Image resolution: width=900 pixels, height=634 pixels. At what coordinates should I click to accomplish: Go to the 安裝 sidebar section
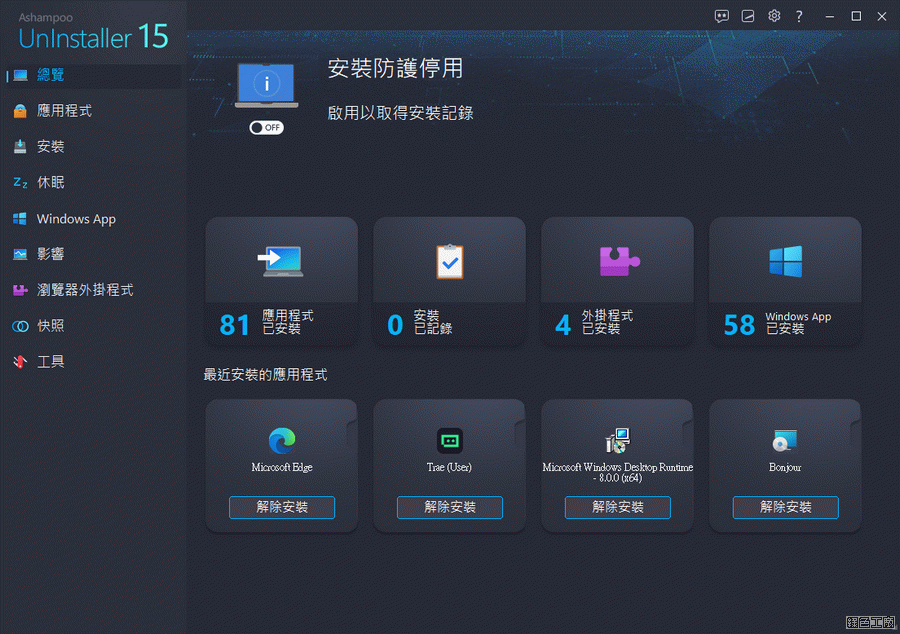[50, 147]
